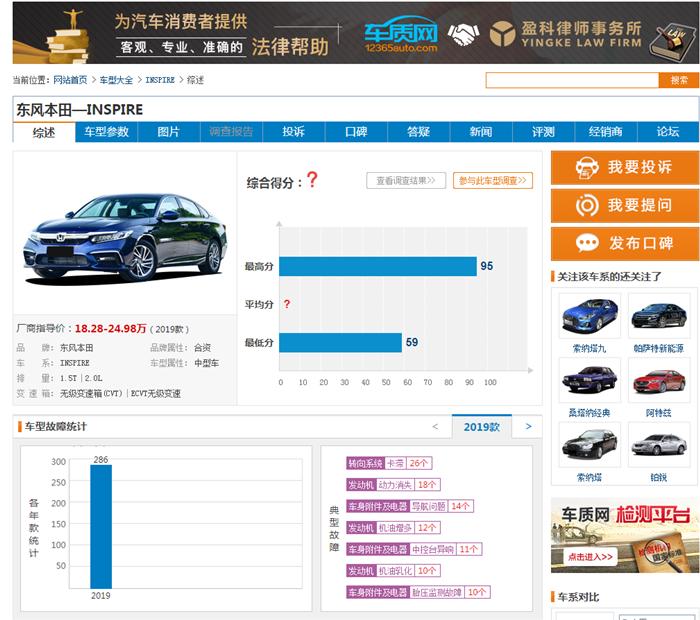The image size is (700, 620).
Task: Click the chat bubble icon on 发布口碑
Action: point(587,243)
